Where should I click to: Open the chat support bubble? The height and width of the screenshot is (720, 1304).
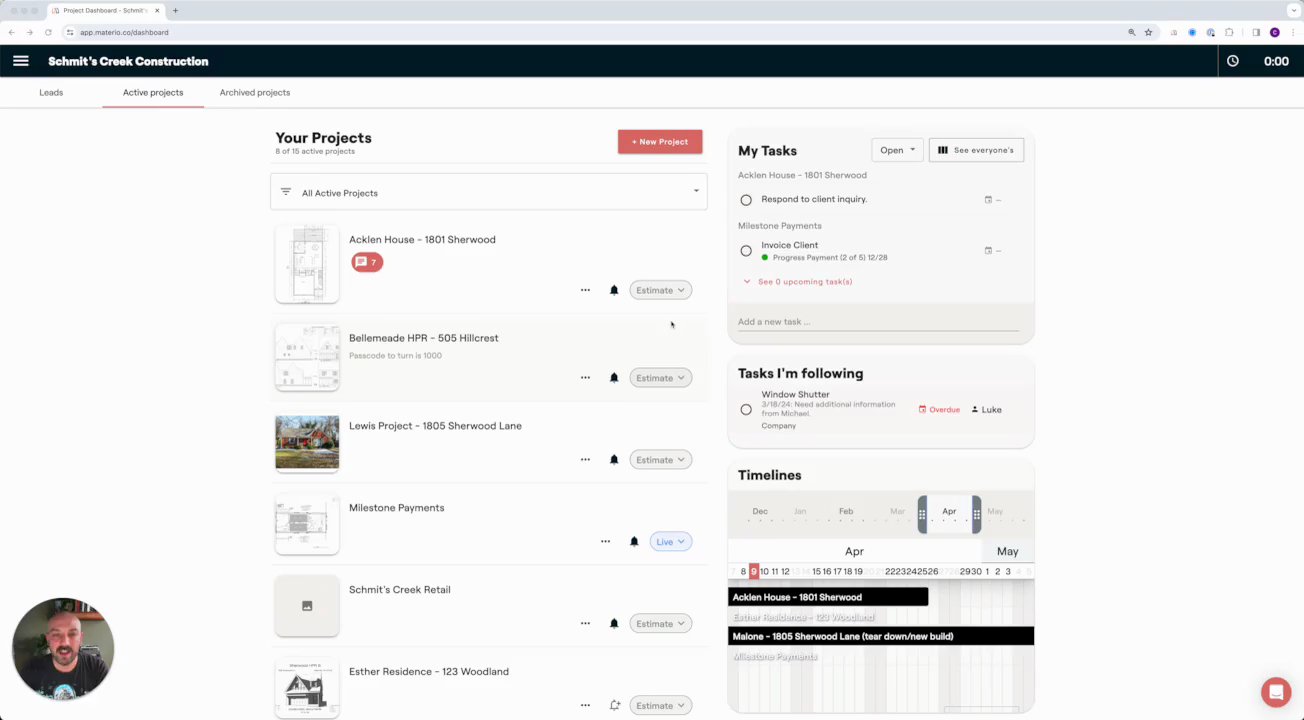[1276, 692]
